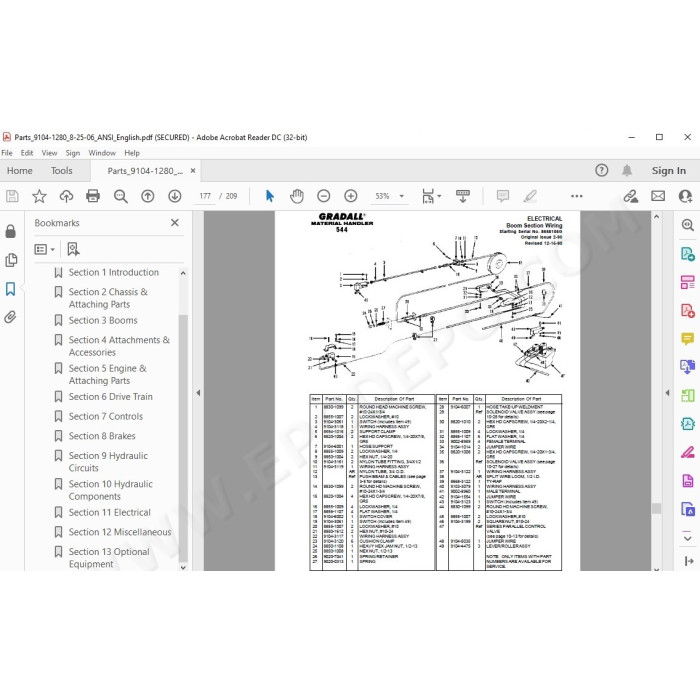700x700 pixels.
Task: Open the security lock panel icon
Action: pos(11,231)
